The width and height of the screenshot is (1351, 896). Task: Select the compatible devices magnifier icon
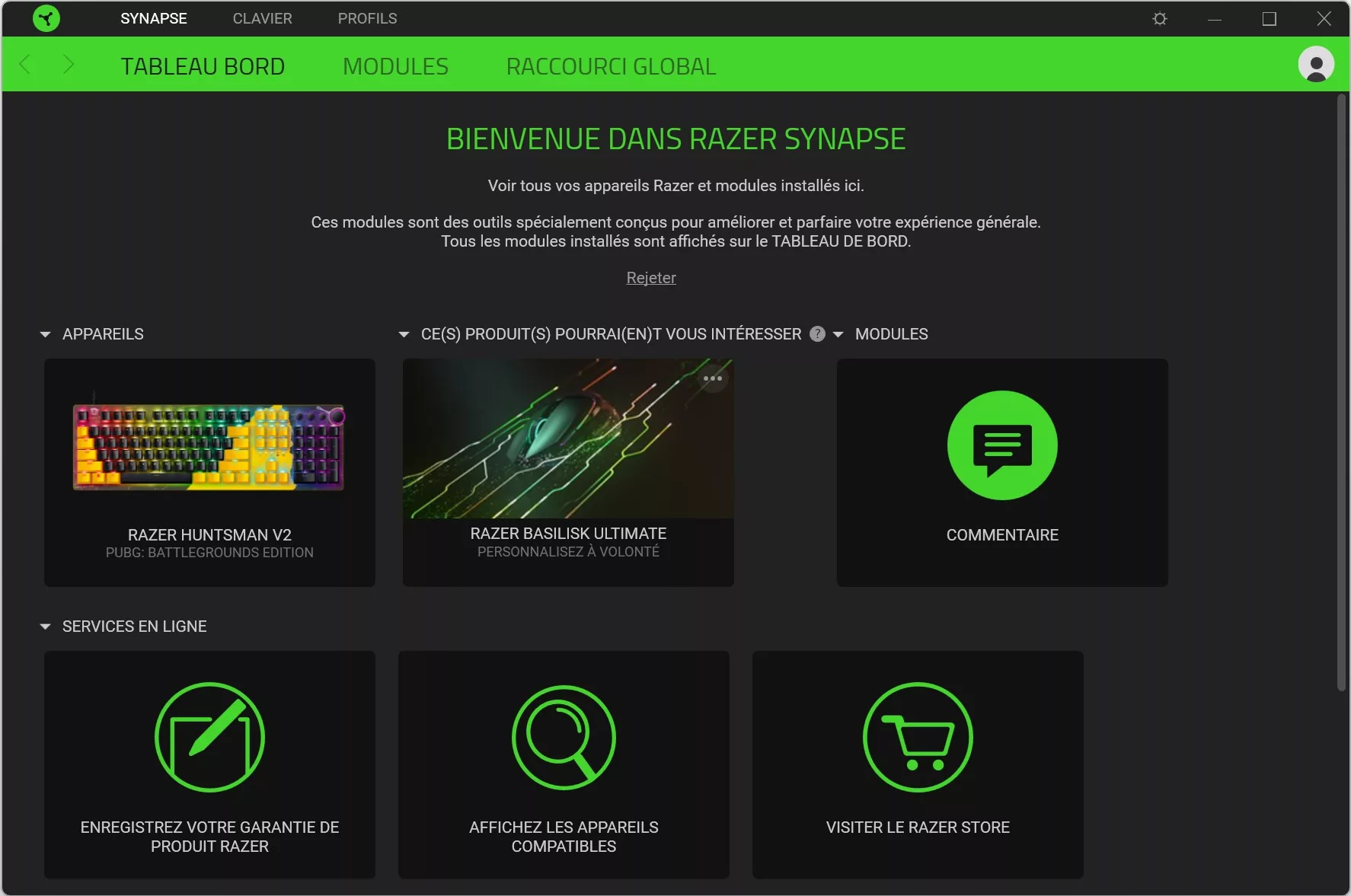[563, 737]
